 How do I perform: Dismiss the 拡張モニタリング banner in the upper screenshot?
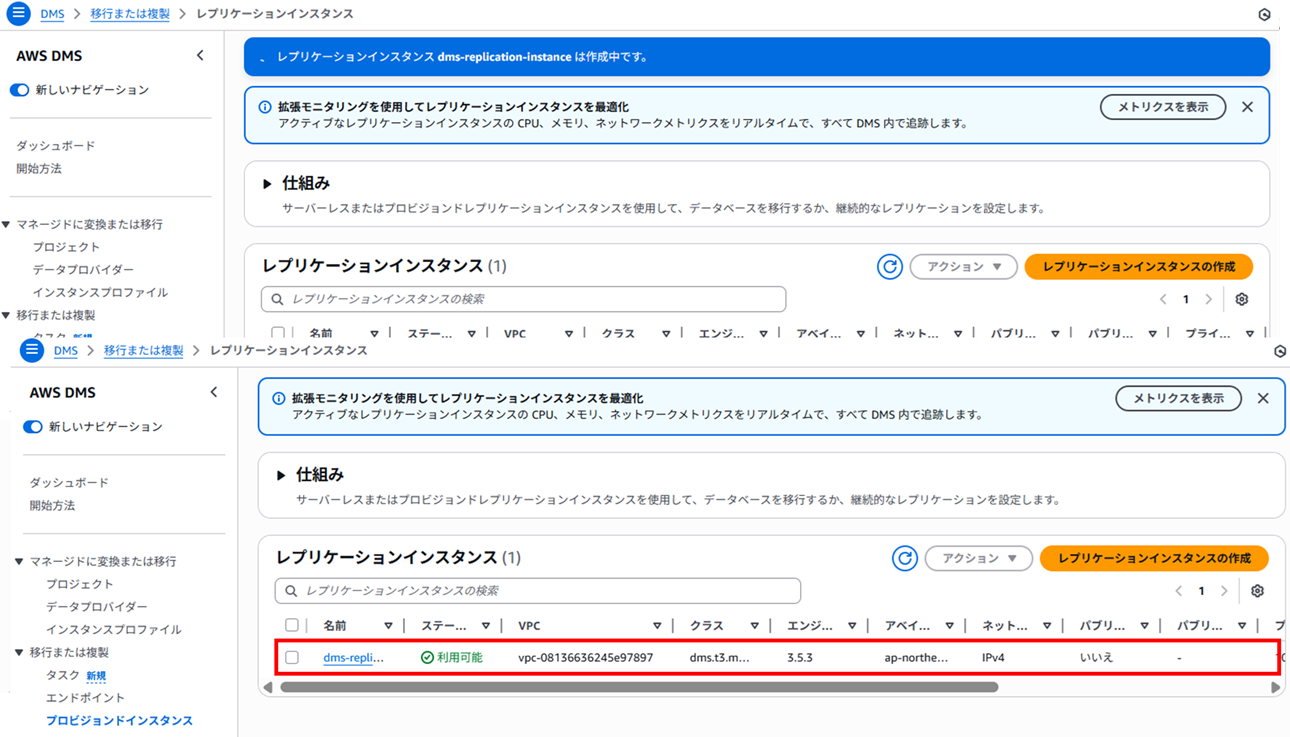click(x=1247, y=107)
